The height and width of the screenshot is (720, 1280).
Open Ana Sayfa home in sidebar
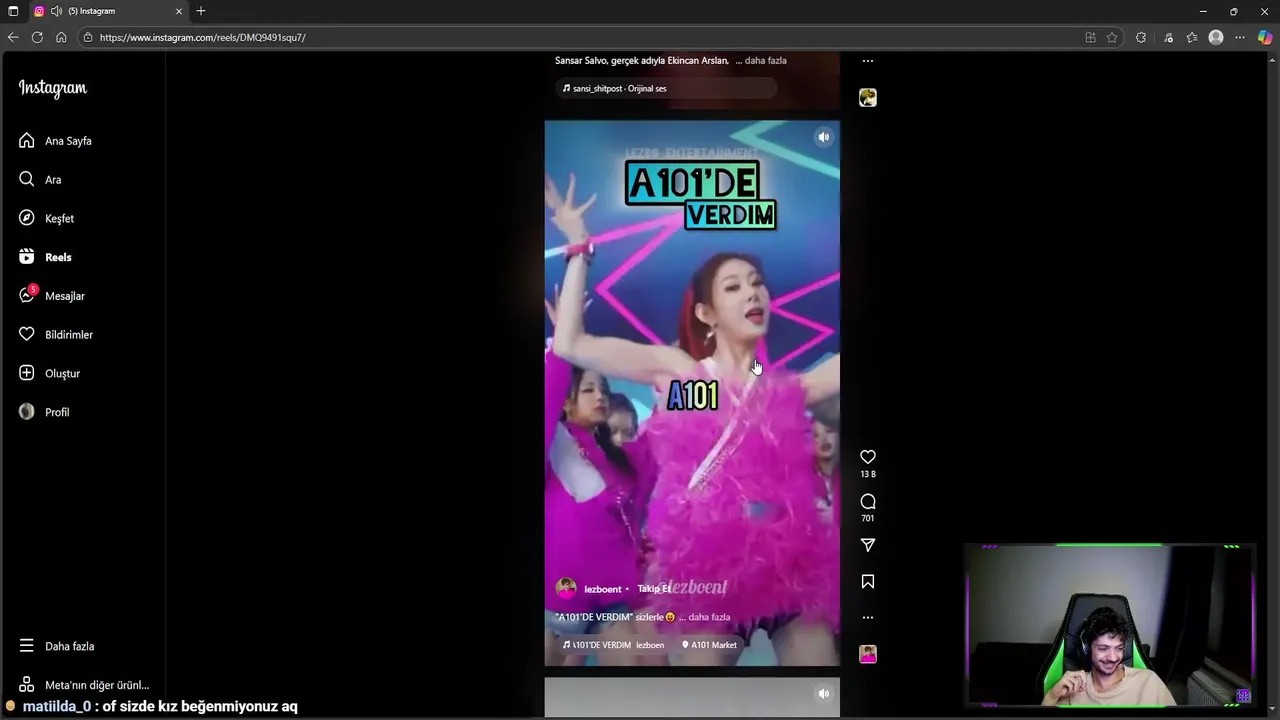pyautogui.click(x=55, y=141)
